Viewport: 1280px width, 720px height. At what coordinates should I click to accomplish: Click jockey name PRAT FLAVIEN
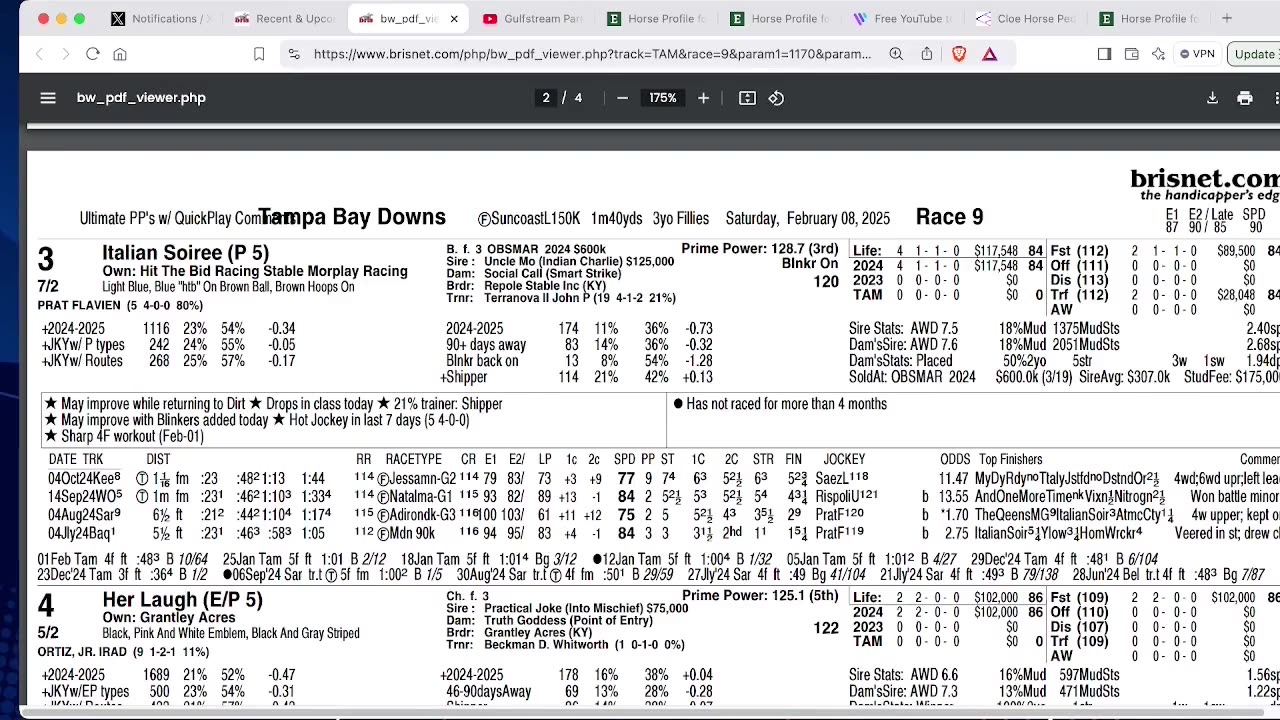pyautogui.click(x=78, y=305)
